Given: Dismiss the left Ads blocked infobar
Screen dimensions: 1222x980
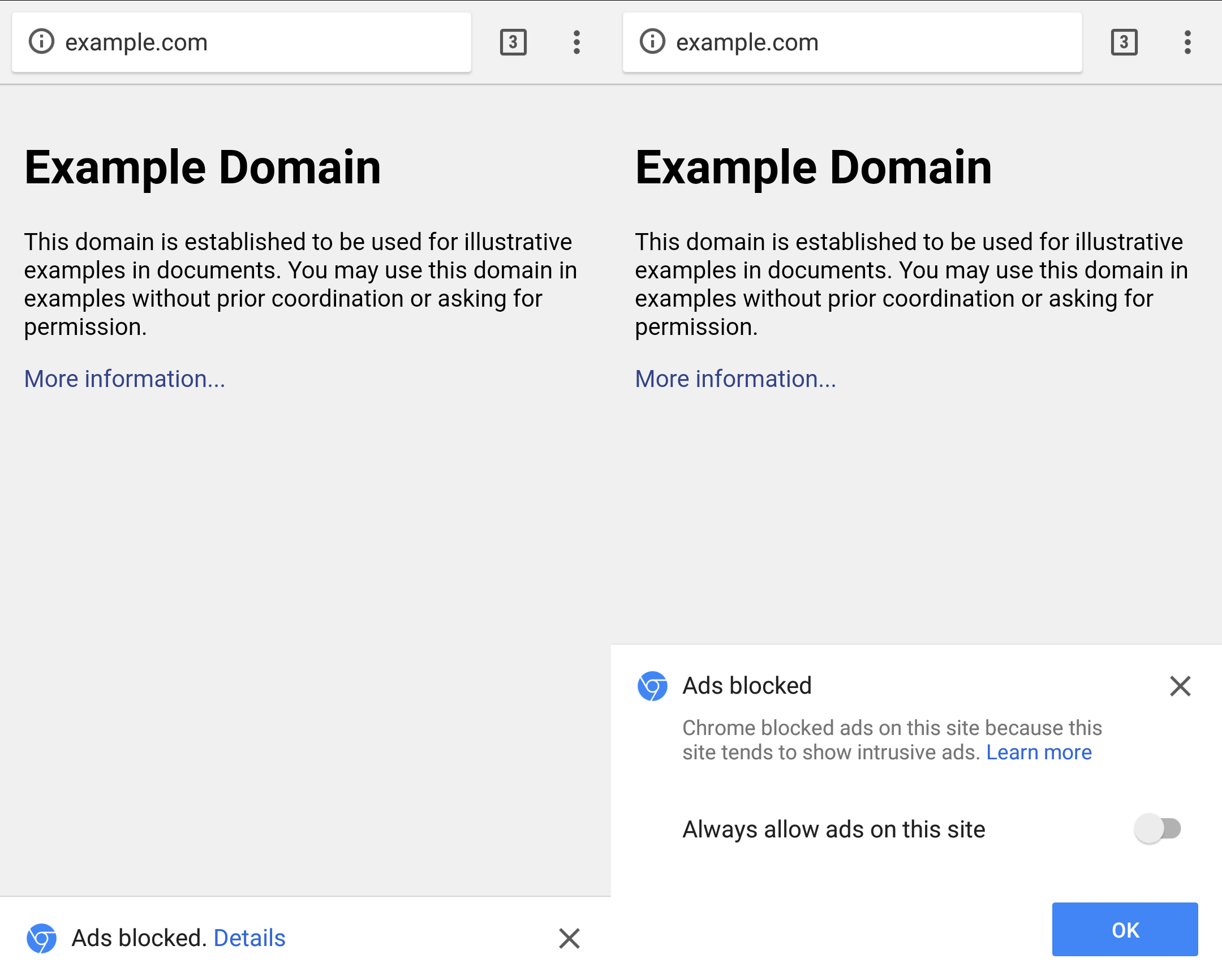Looking at the screenshot, I should (x=569, y=938).
